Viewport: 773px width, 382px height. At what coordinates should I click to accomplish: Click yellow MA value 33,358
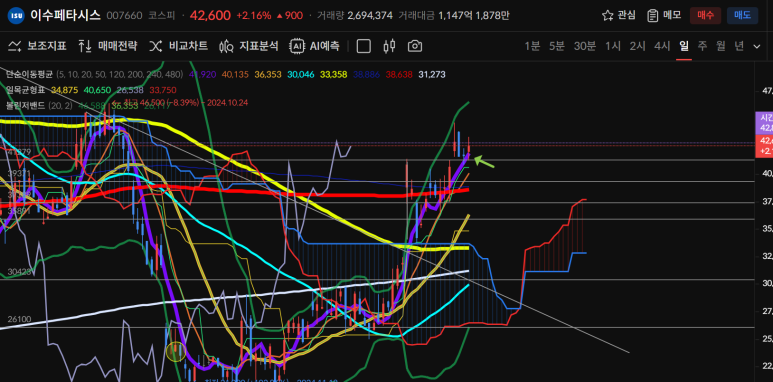tap(334, 74)
